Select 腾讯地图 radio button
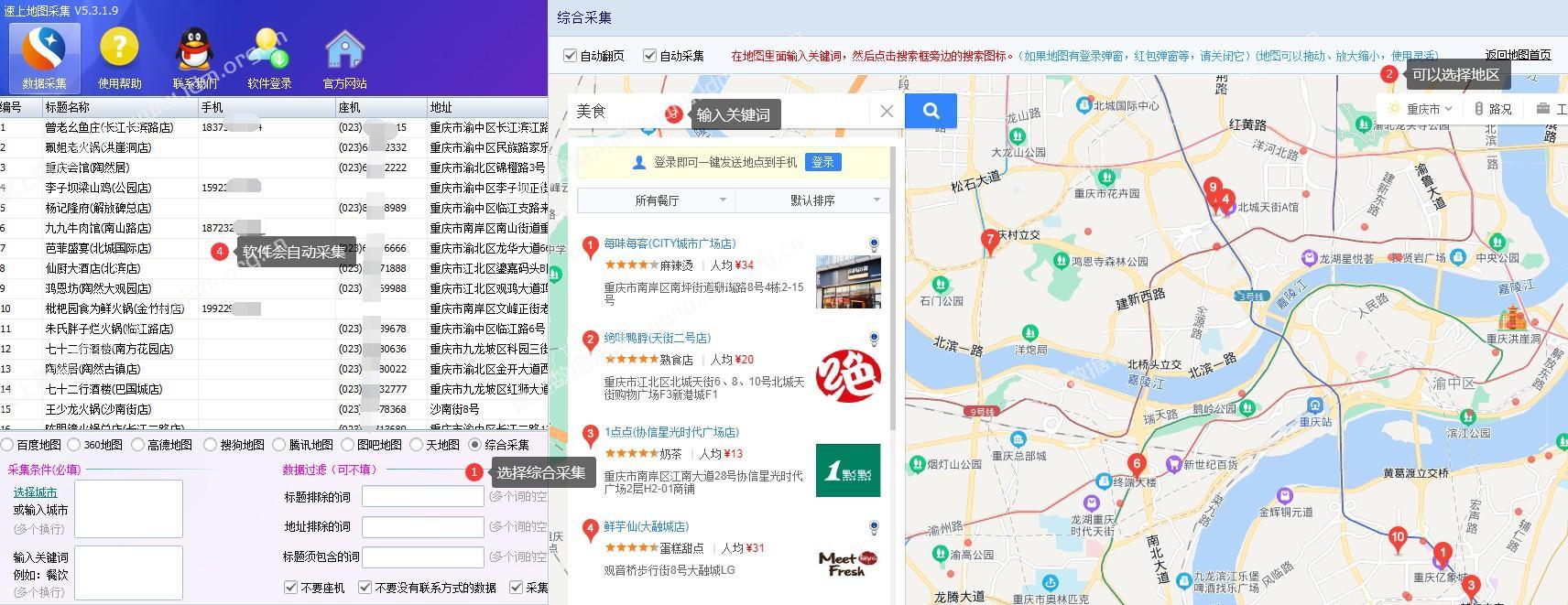The height and width of the screenshot is (605, 1568). [x=279, y=445]
